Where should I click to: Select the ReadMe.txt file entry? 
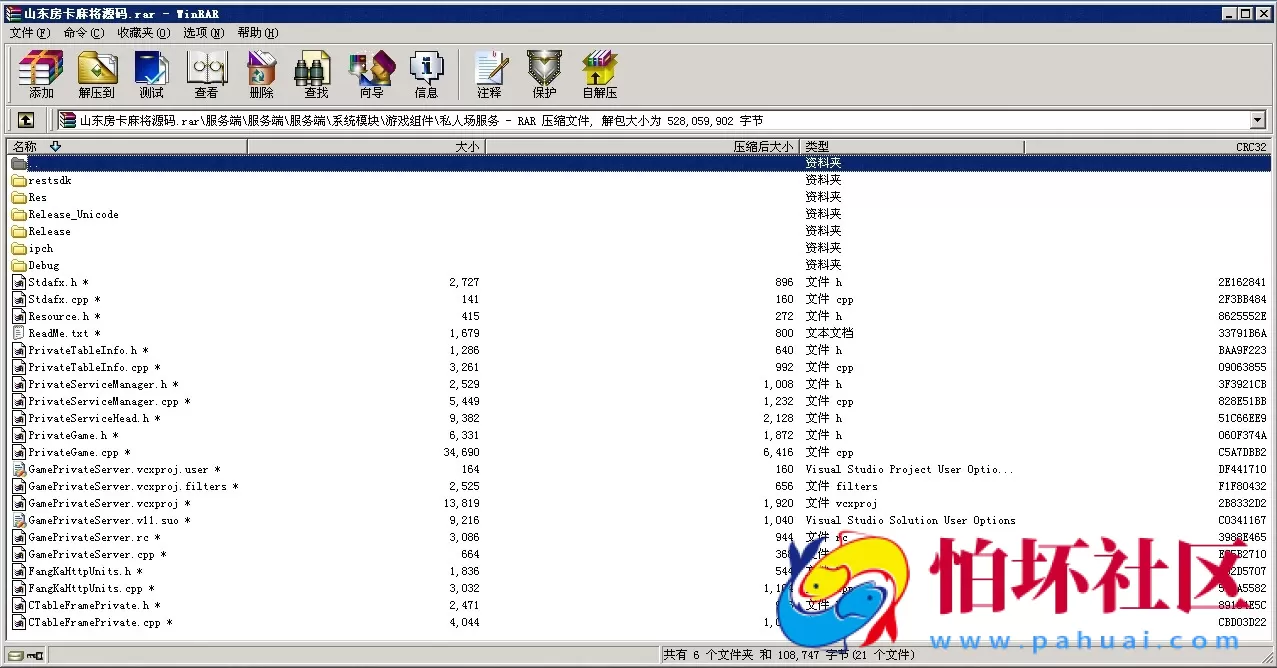pyautogui.click(x=58, y=333)
